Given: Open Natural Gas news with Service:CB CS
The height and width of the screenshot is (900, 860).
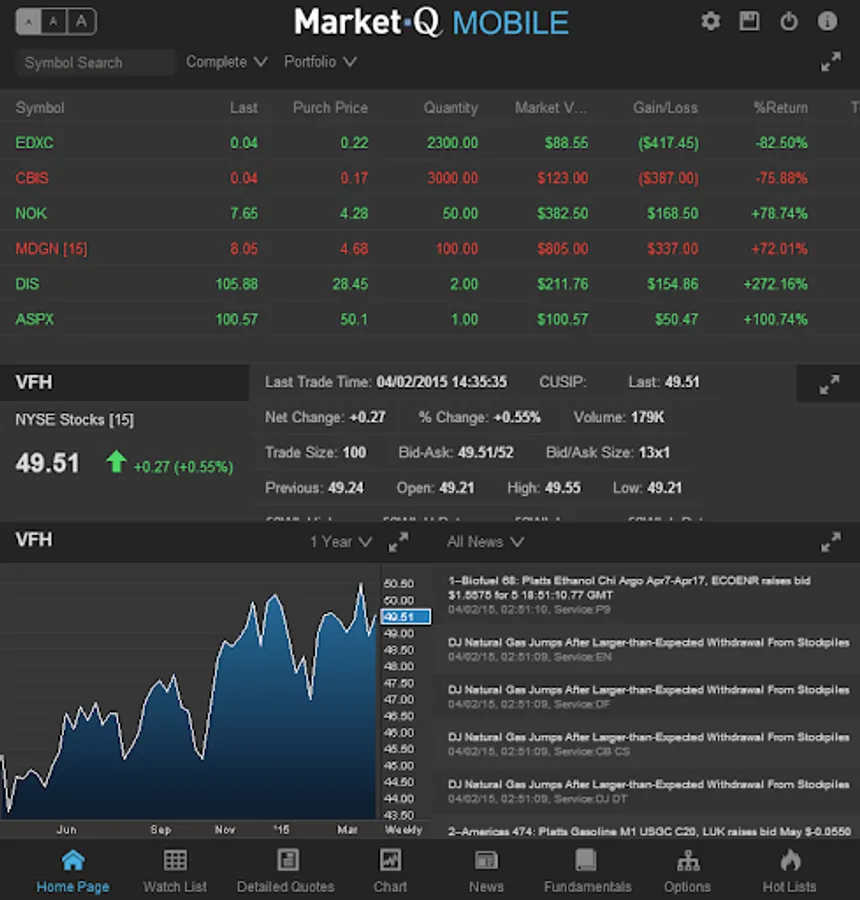Looking at the screenshot, I should pyautogui.click(x=648, y=744).
